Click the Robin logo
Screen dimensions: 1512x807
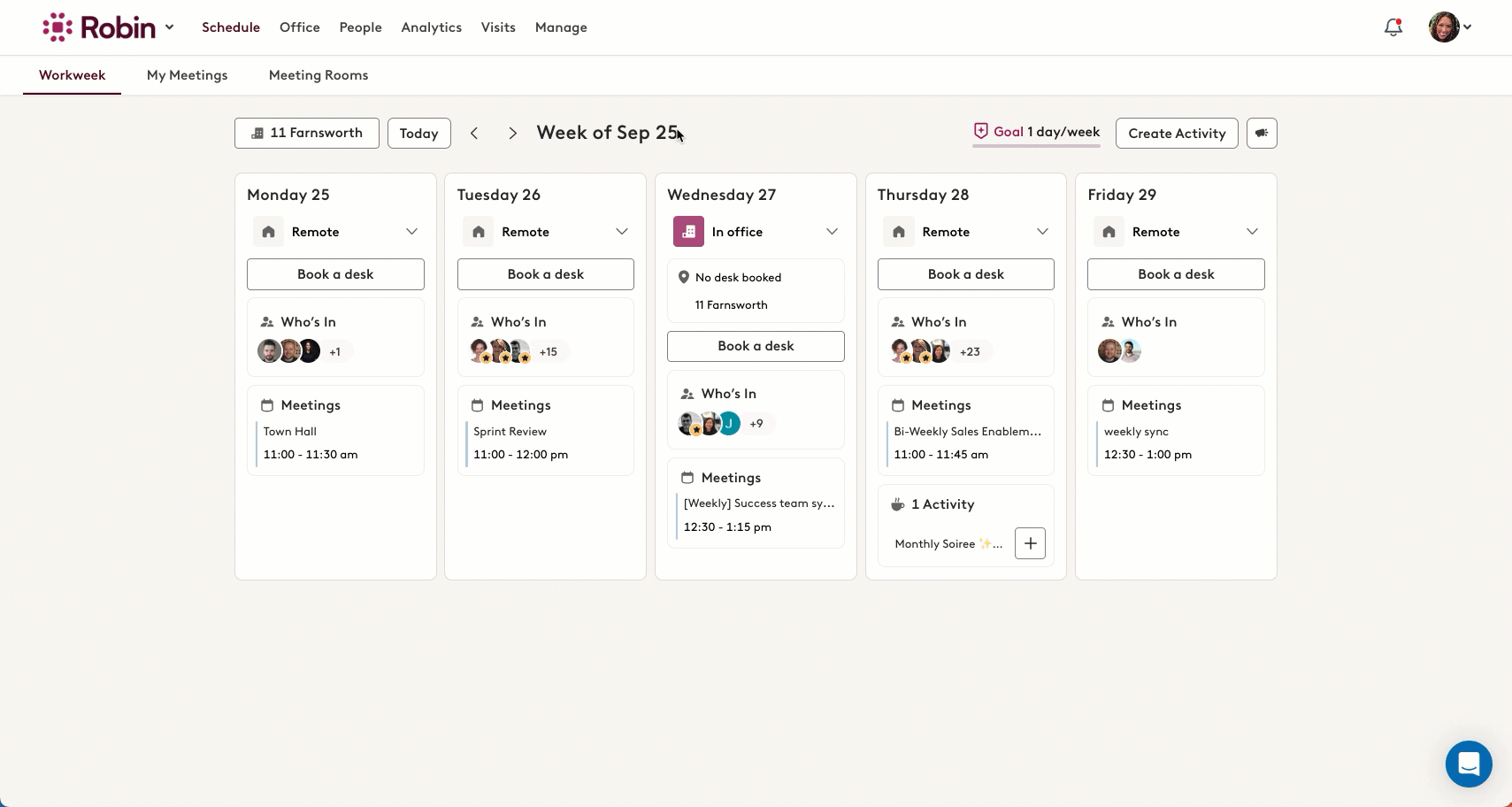point(99,27)
